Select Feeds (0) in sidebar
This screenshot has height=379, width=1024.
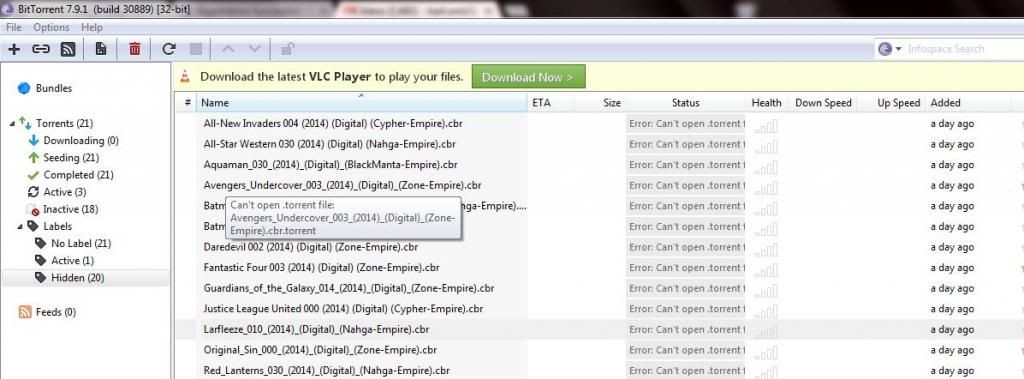click(x=56, y=312)
